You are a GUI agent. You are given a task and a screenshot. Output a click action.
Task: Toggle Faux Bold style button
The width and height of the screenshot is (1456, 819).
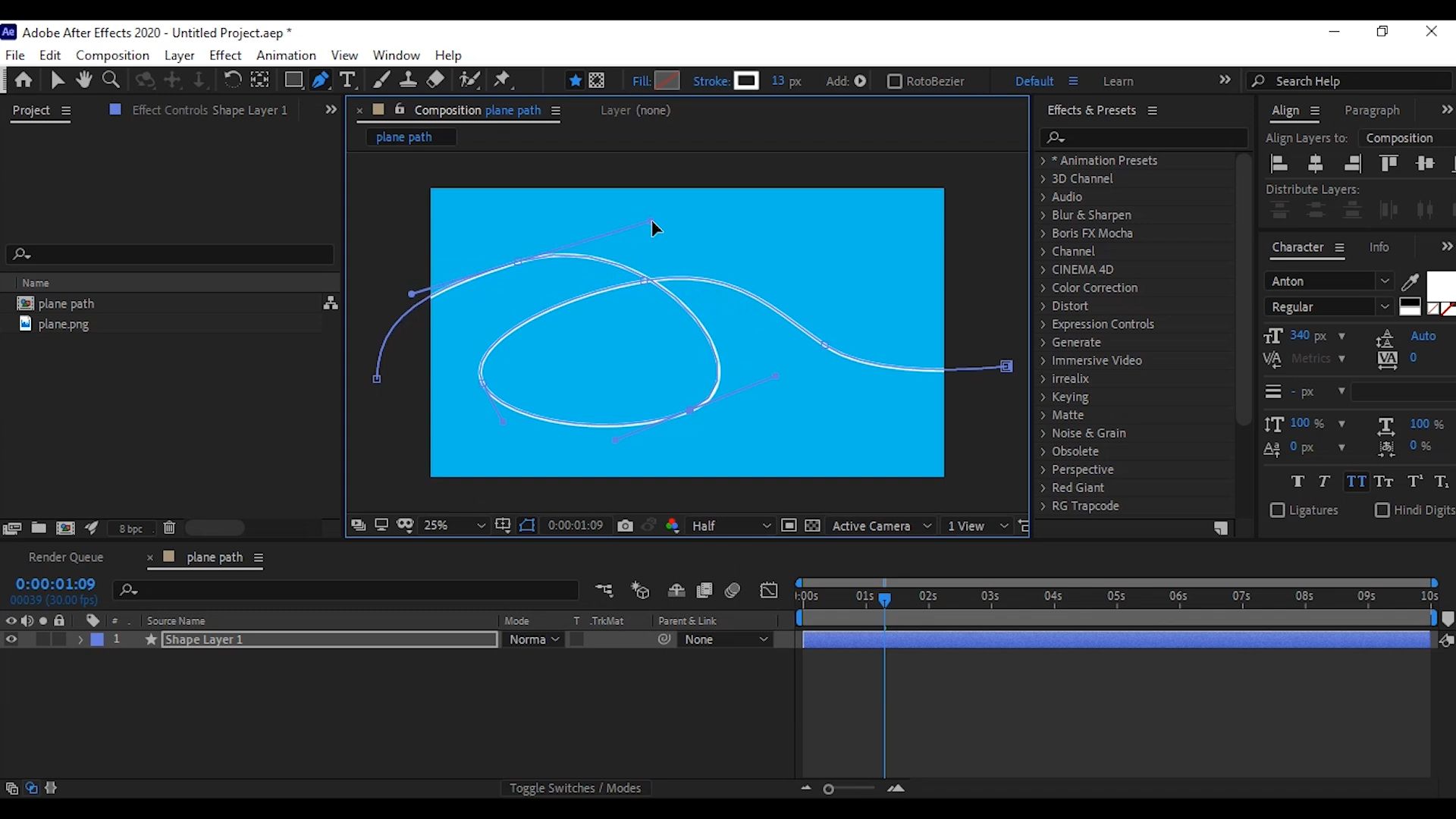click(1298, 482)
